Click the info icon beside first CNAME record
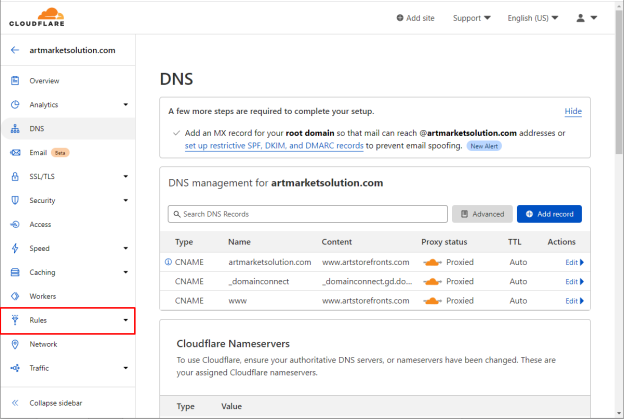Image resolution: width=624 pixels, height=419 pixels. (x=168, y=262)
